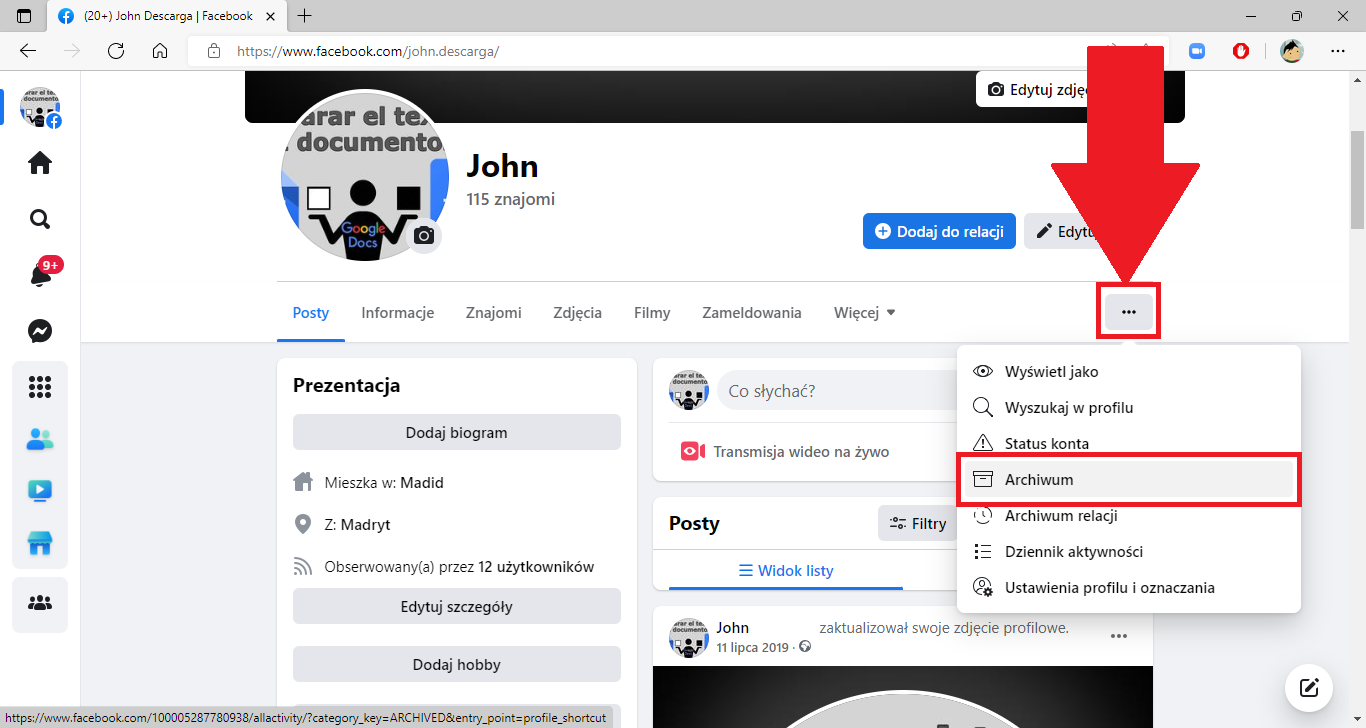
Task: Click camera icon on profile picture
Action: 425,235
